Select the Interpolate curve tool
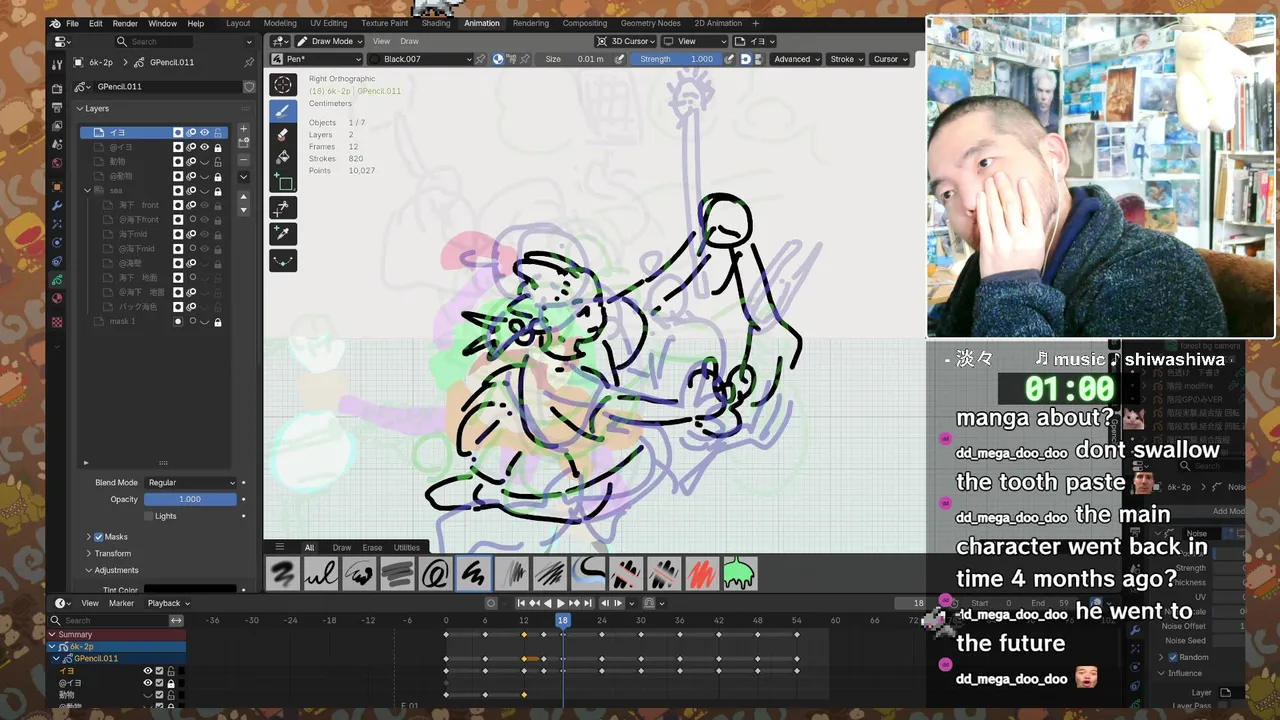1280x720 pixels. point(283,259)
